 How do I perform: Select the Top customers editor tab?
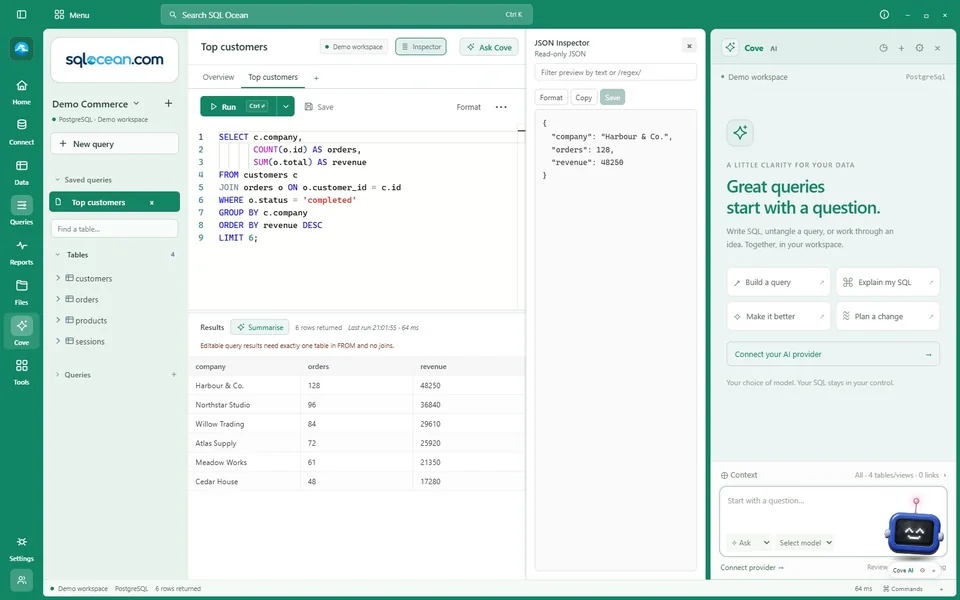[272, 77]
